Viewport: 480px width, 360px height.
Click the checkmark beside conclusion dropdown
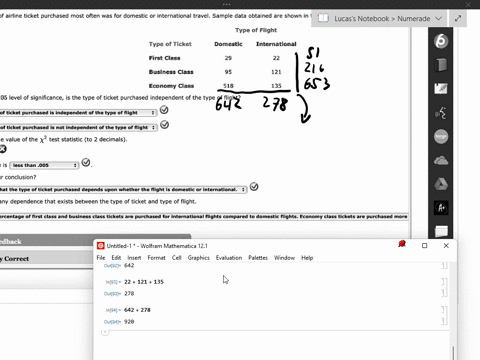click(x=254, y=187)
